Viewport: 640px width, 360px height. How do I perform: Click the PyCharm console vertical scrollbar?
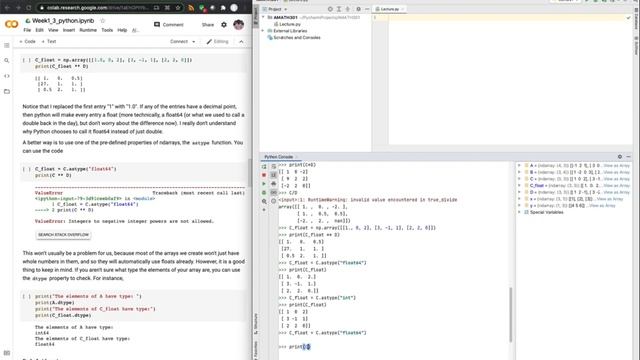click(510, 314)
